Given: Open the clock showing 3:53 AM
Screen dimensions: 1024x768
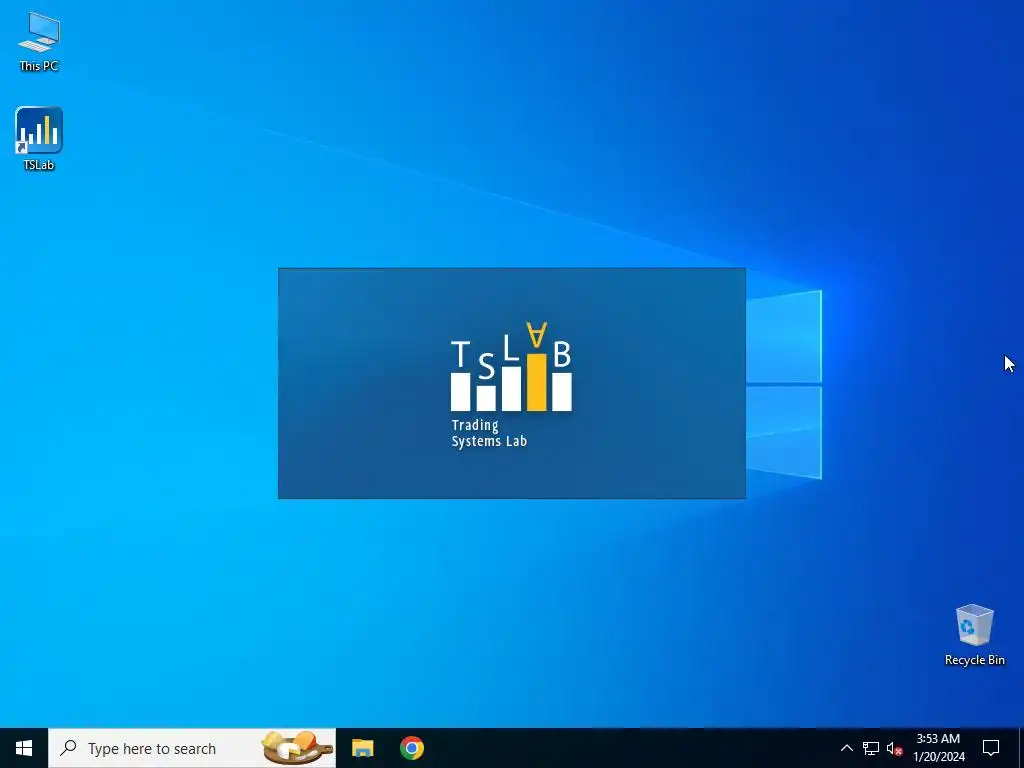Looking at the screenshot, I should [x=938, y=748].
